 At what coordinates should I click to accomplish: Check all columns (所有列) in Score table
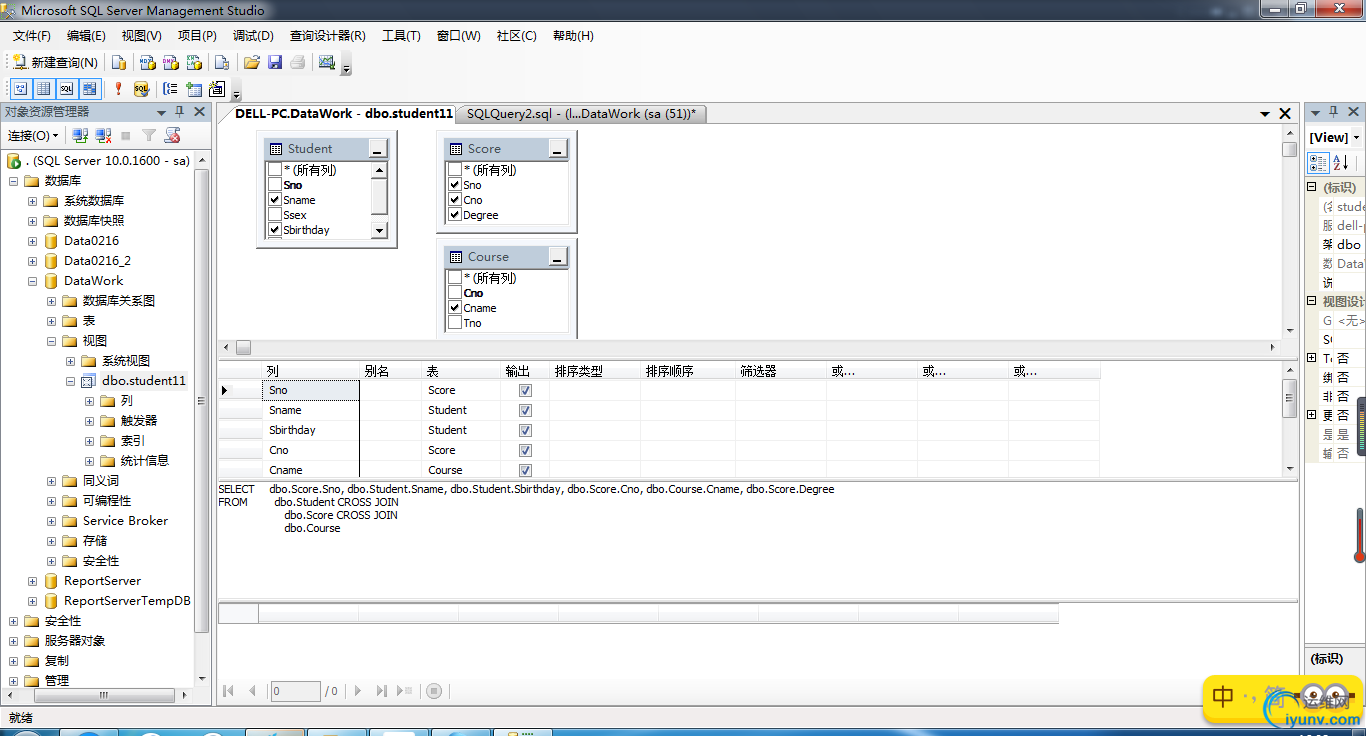pyautogui.click(x=455, y=170)
